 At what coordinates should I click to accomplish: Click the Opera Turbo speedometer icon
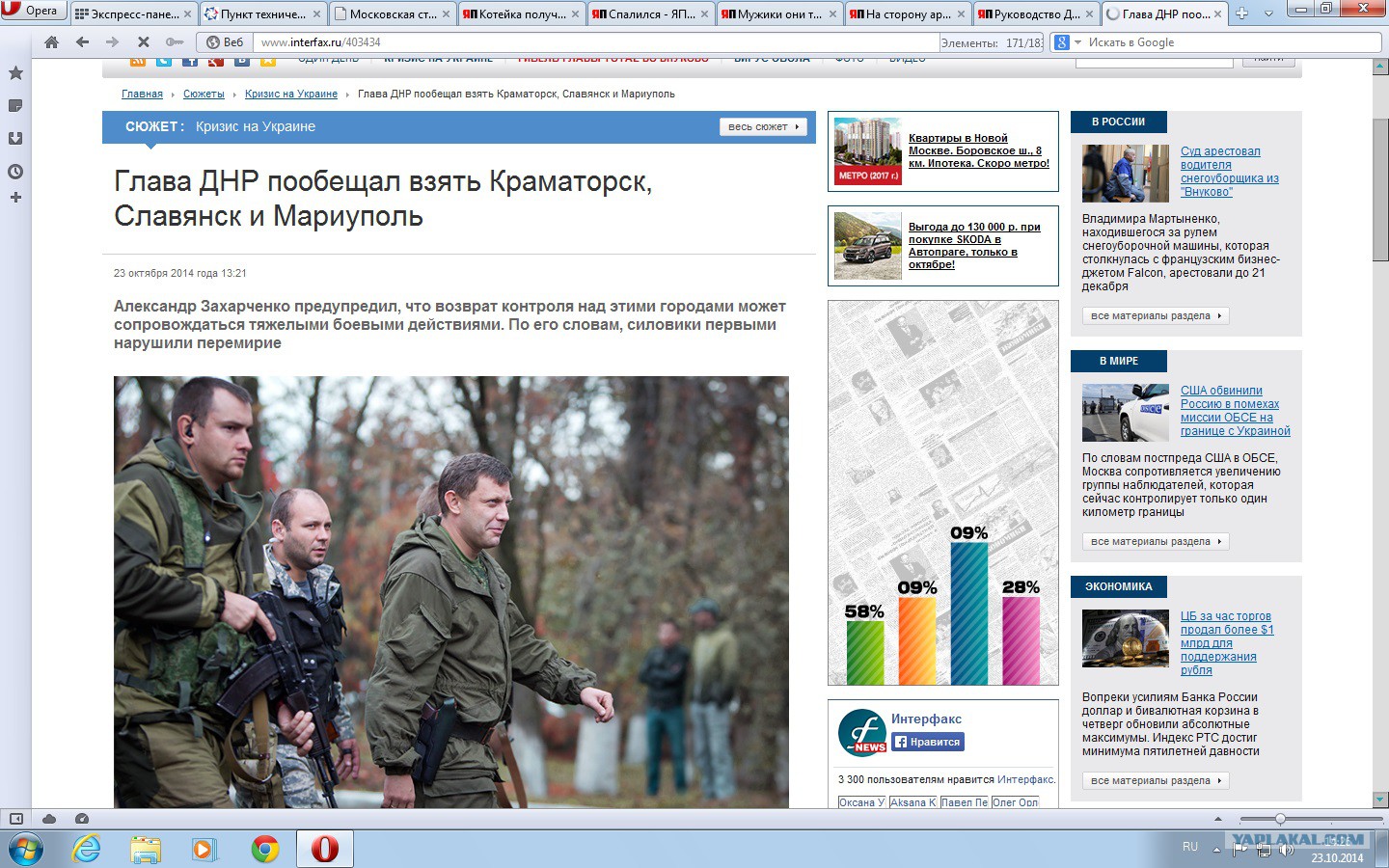click(82, 819)
